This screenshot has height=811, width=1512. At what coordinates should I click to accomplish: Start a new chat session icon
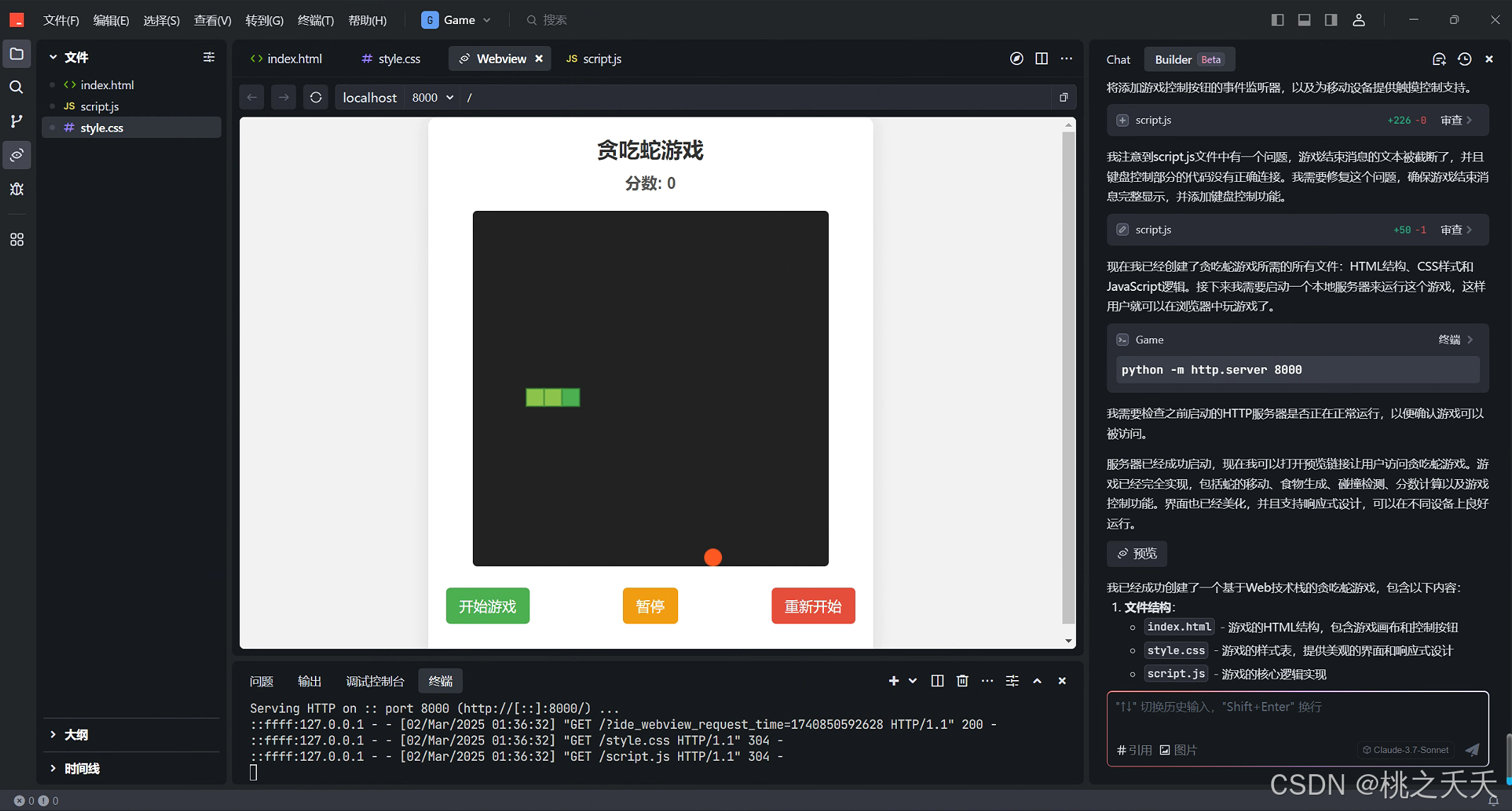1439,59
